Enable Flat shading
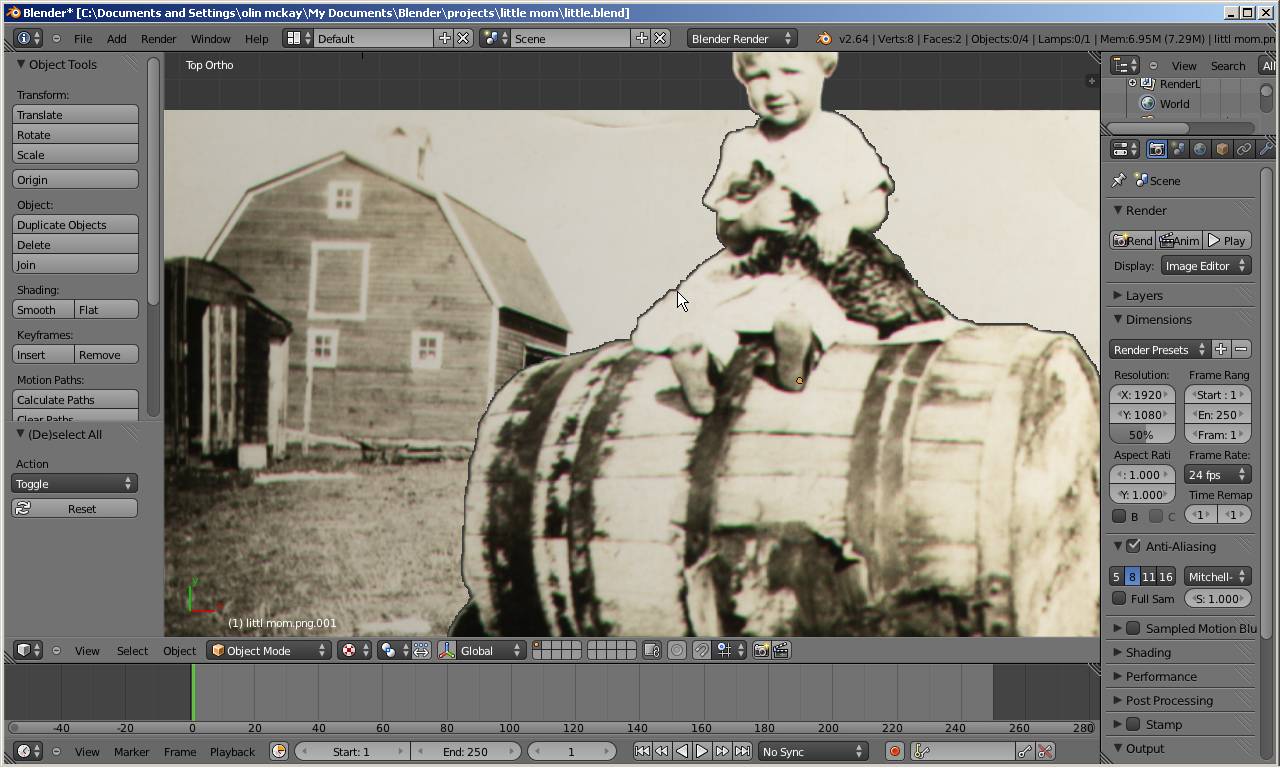 coord(107,309)
